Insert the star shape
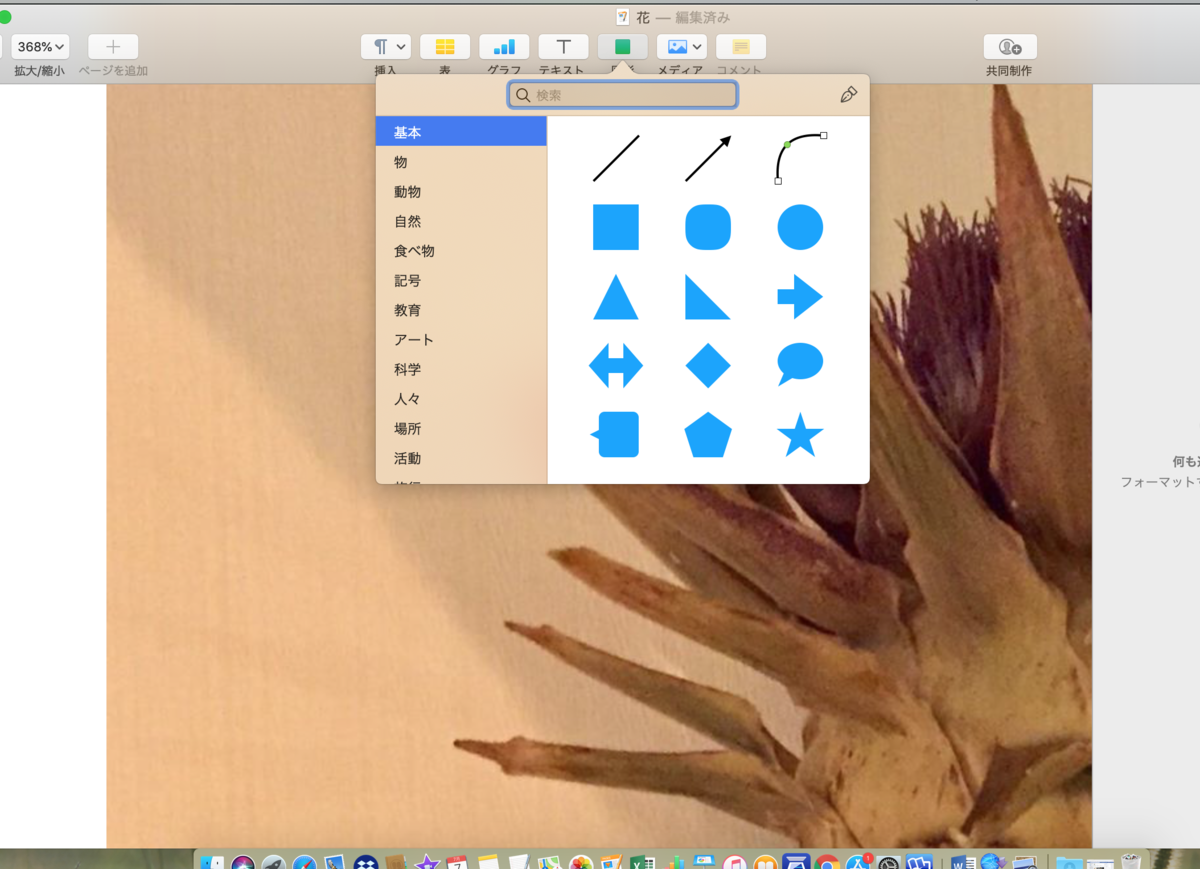 (800, 435)
